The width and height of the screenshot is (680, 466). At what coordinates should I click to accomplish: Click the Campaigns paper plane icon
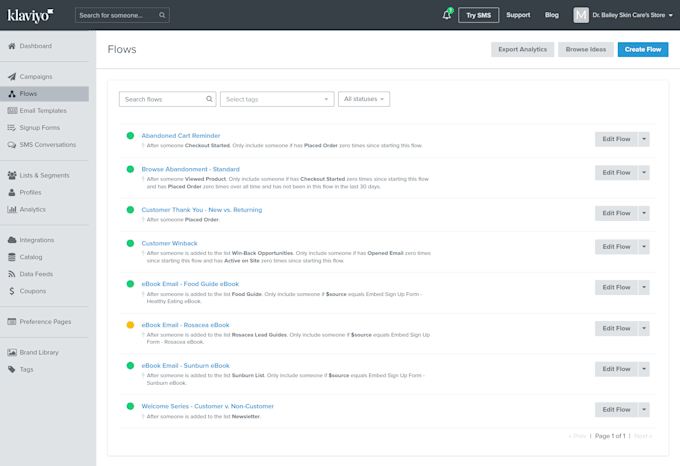pos(12,77)
